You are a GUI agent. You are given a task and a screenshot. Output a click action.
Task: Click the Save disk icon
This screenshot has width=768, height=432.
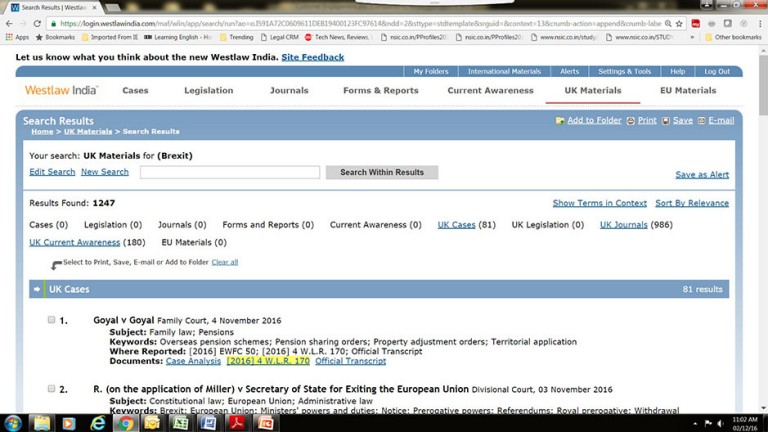click(x=666, y=120)
